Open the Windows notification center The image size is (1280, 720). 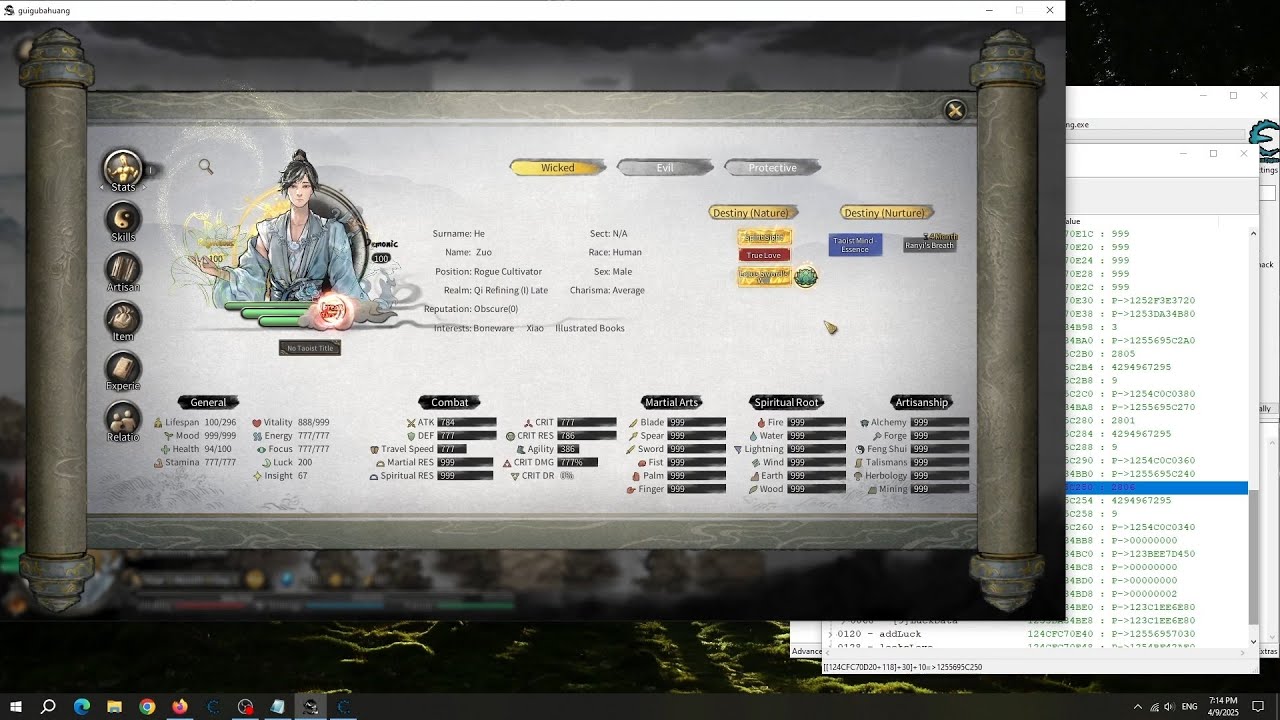click(1258, 706)
